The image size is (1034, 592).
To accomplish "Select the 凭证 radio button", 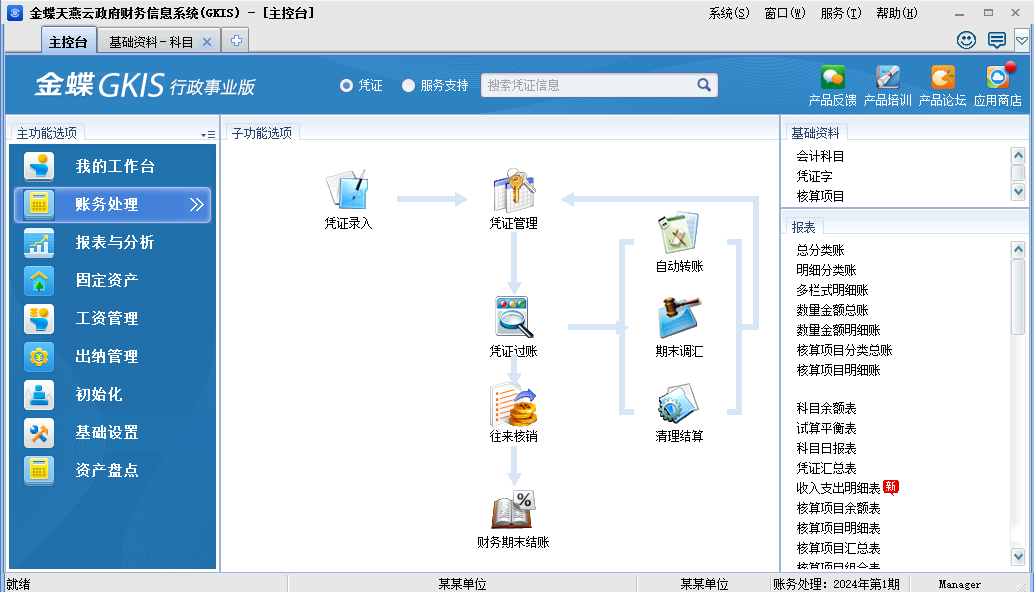I will tap(346, 86).
